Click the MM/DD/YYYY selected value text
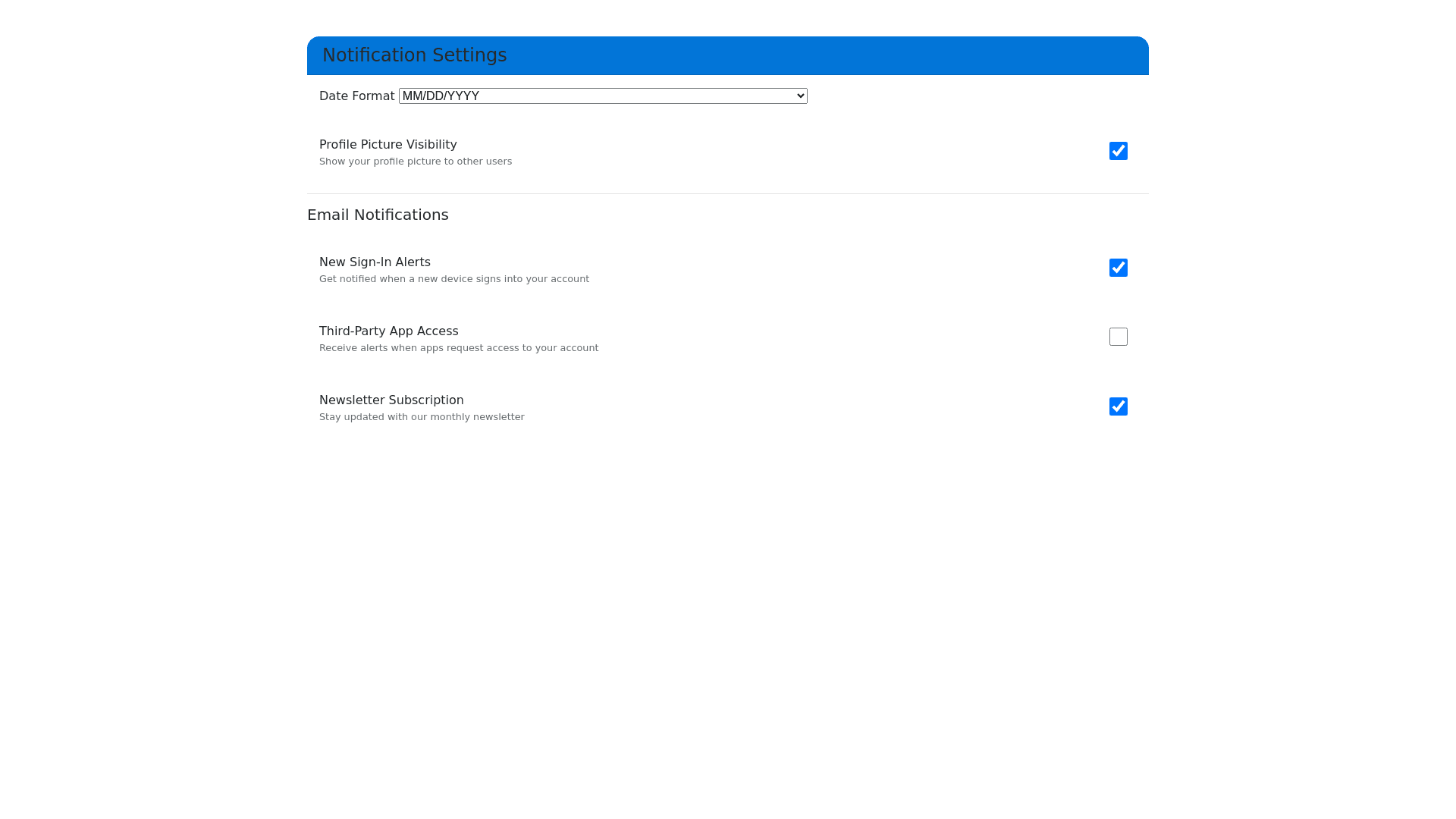The height and width of the screenshot is (819, 1456). 441,96
